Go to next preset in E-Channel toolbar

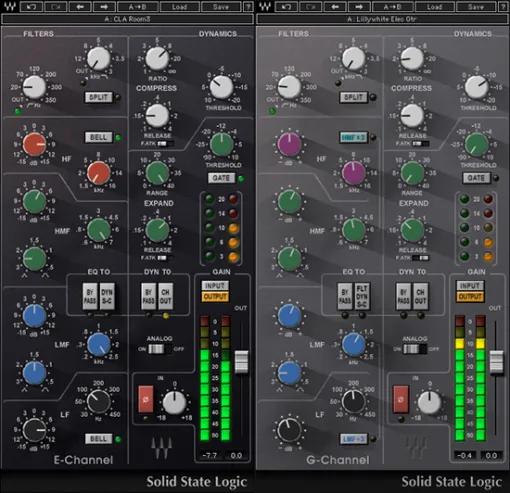(104, 7)
